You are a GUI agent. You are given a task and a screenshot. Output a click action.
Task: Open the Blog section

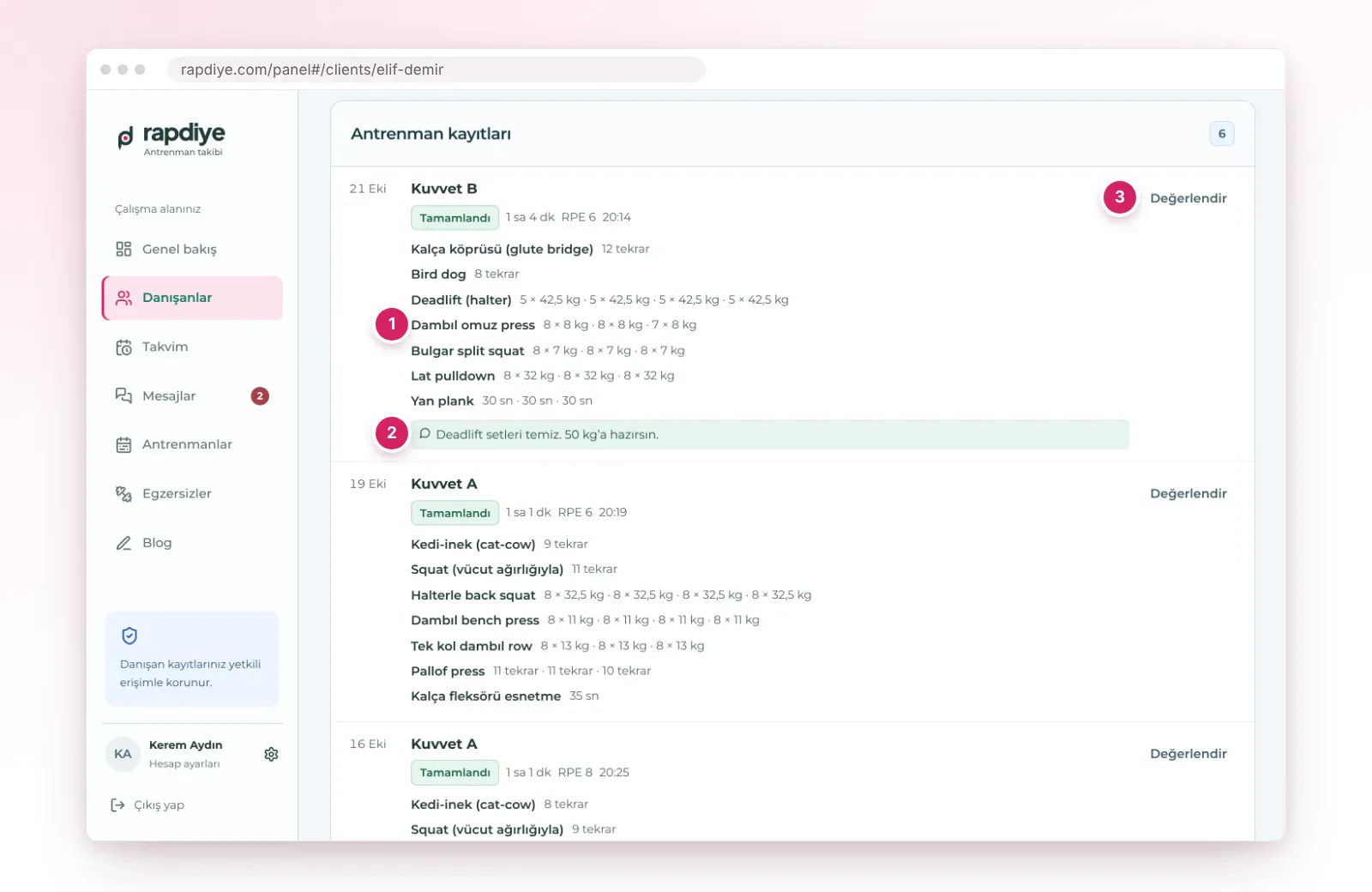[192, 543]
